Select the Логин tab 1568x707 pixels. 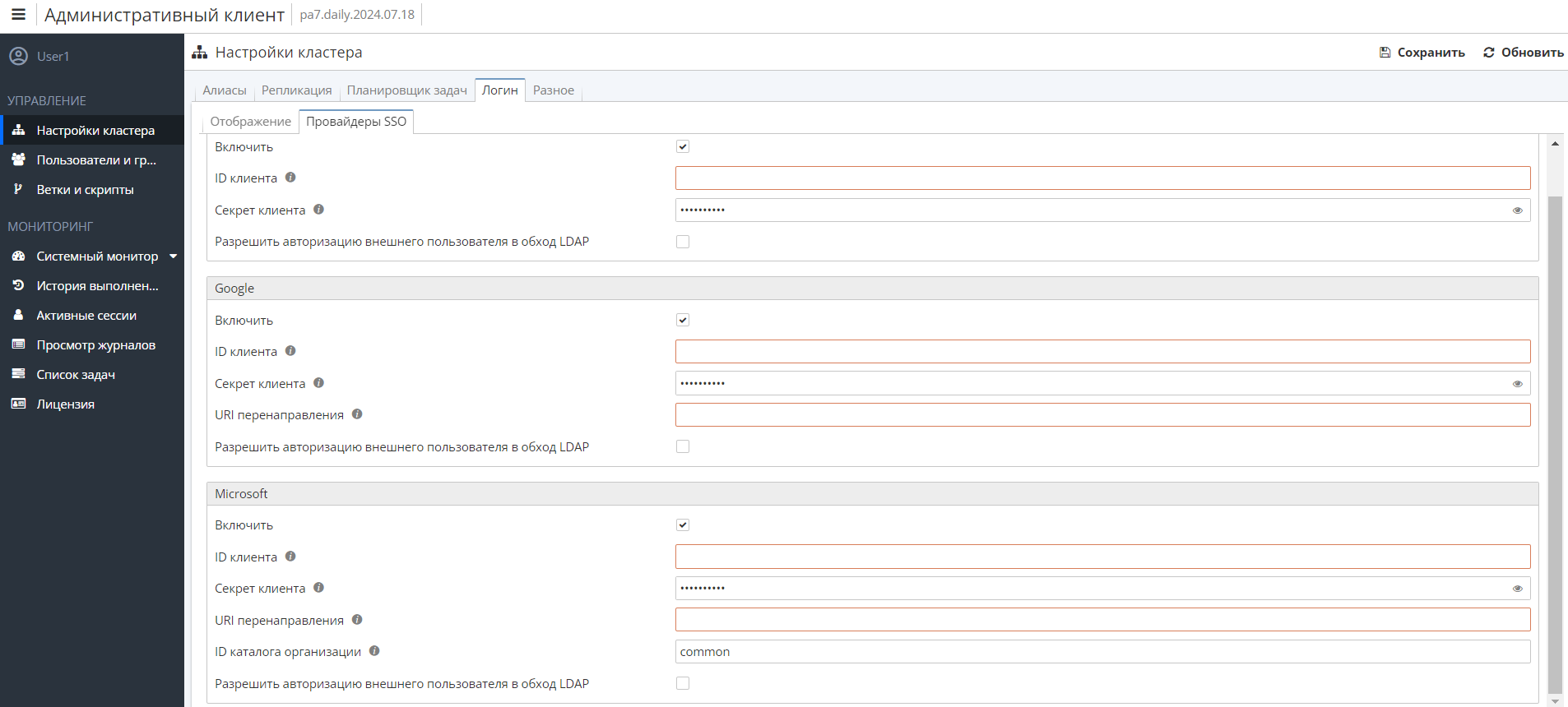point(500,90)
